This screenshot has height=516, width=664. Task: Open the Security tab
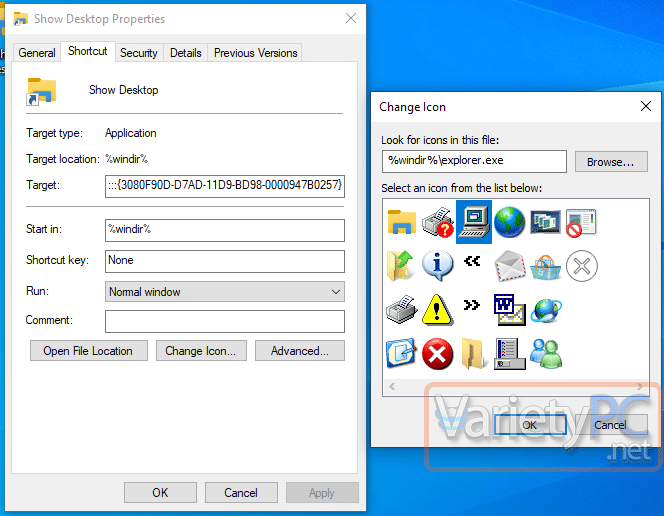pos(138,53)
